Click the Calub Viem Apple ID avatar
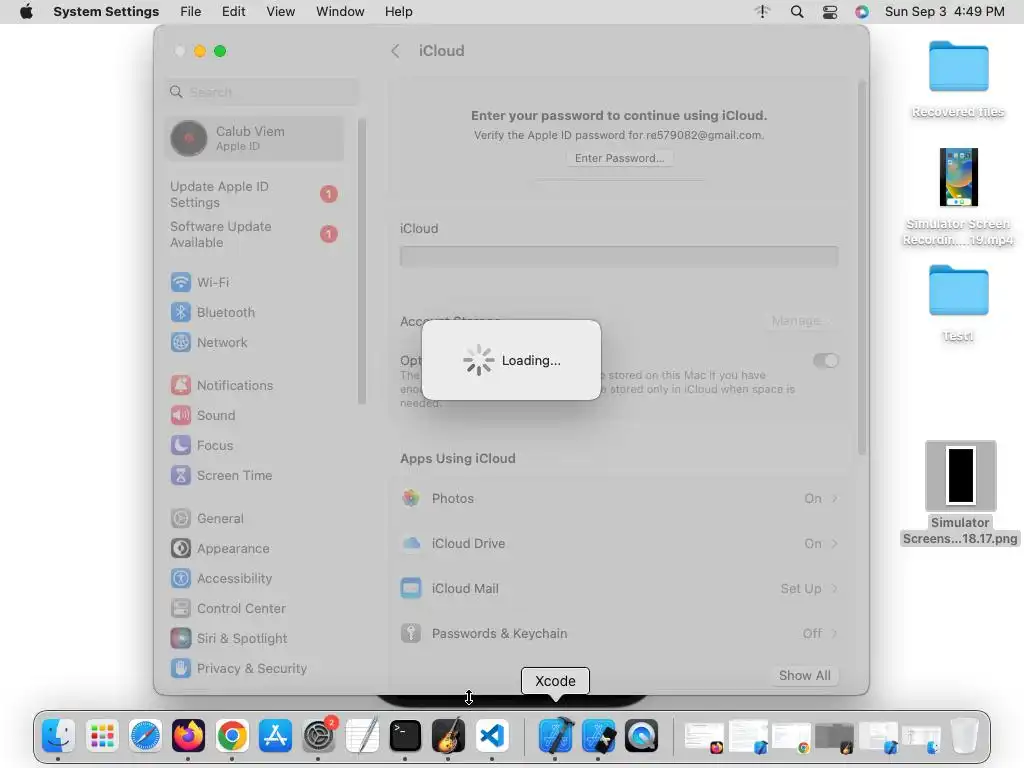 coord(189,138)
